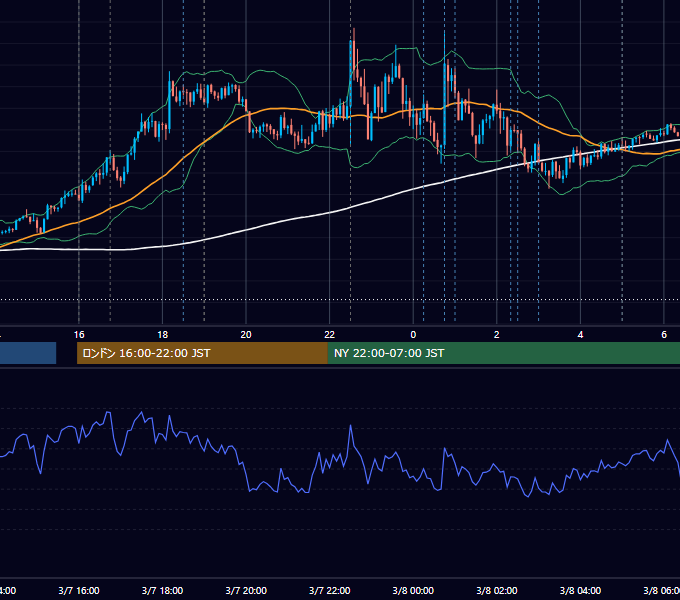The height and width of the screenshot is (600, 680).
Task: Click the hour label '6' on price chart axis
Action: [664, 335]
